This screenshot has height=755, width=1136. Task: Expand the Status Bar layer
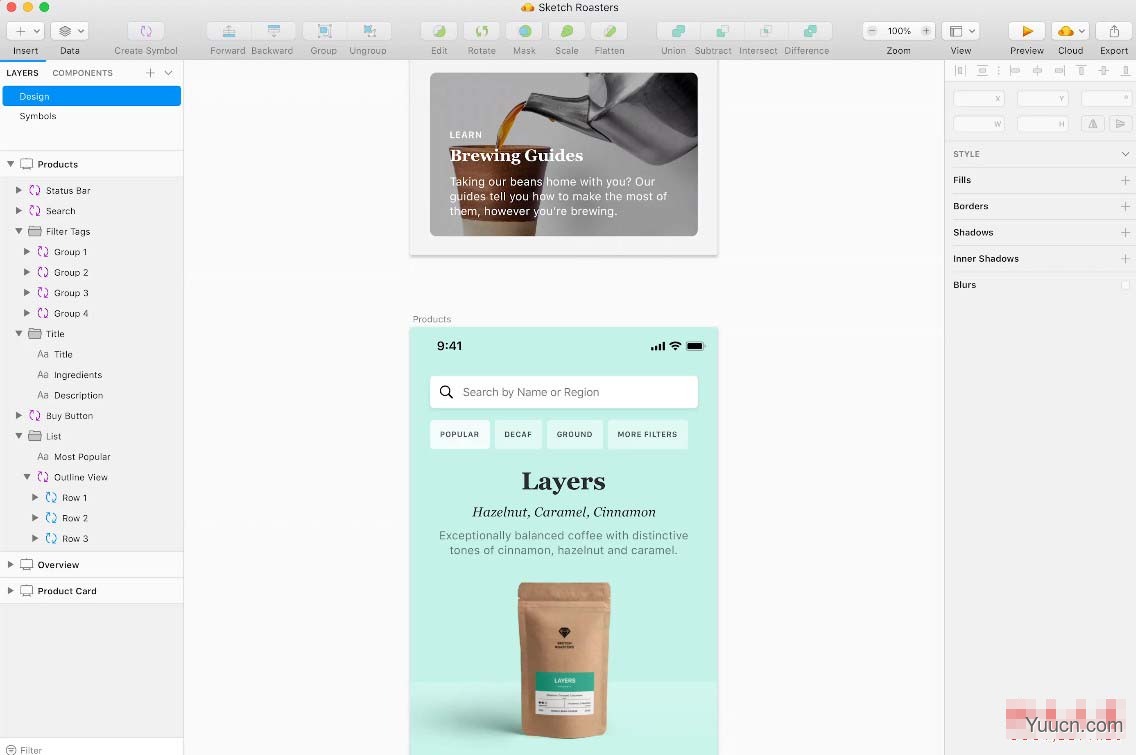19,190
